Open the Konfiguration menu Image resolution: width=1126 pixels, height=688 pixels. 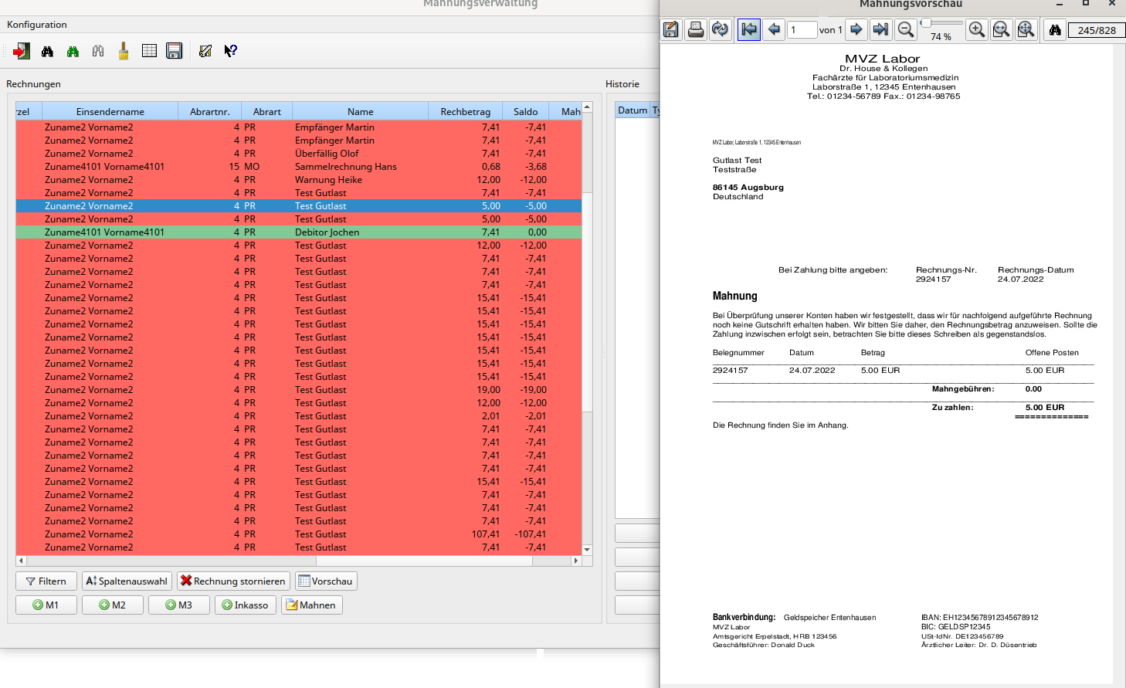tap(37, 24)
